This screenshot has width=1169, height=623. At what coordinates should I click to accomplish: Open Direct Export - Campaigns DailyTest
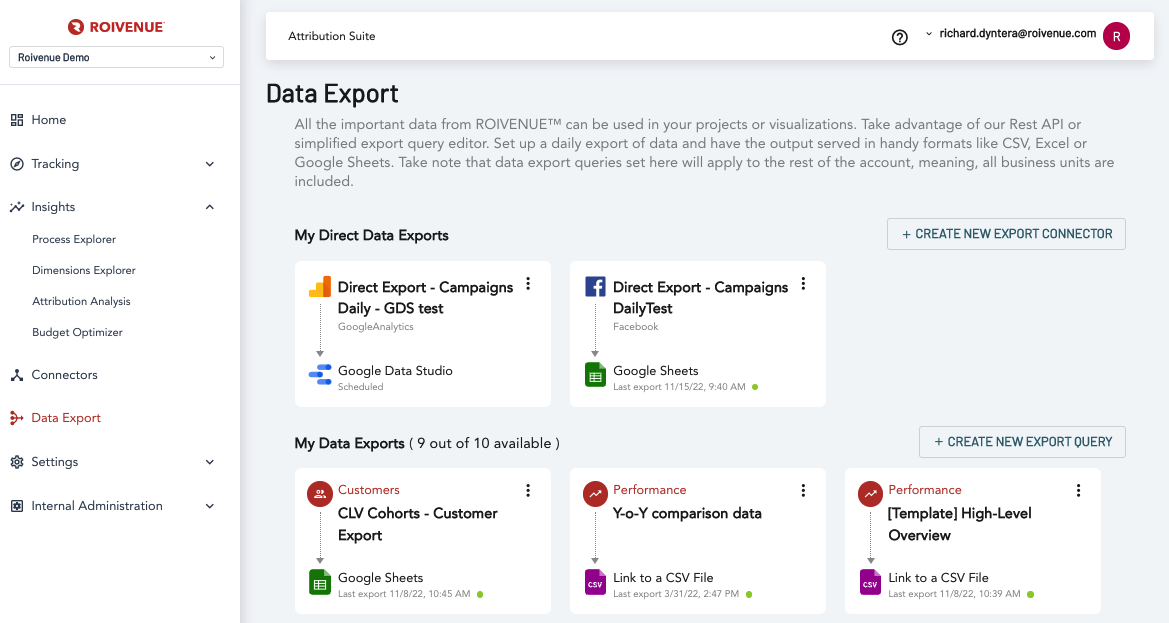click(700, 297)
